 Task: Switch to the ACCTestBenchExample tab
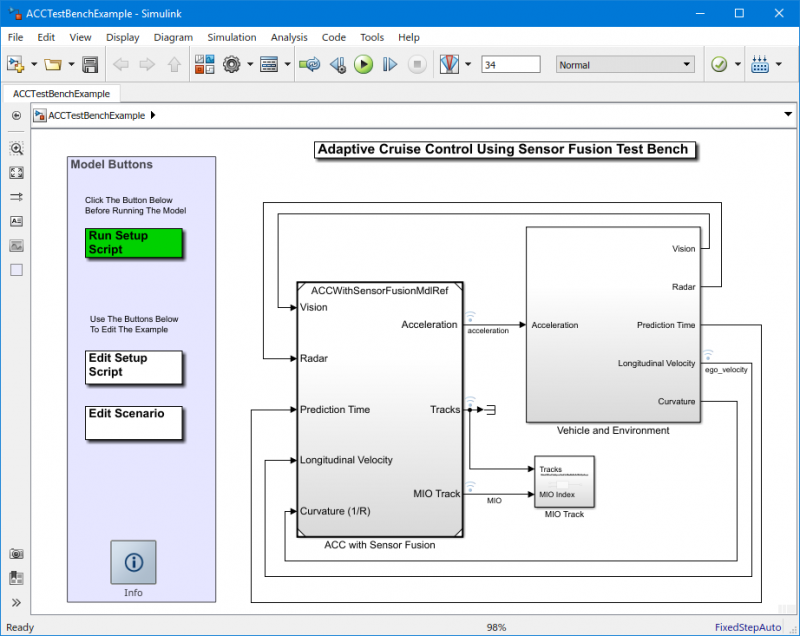(x=60, y=93)
